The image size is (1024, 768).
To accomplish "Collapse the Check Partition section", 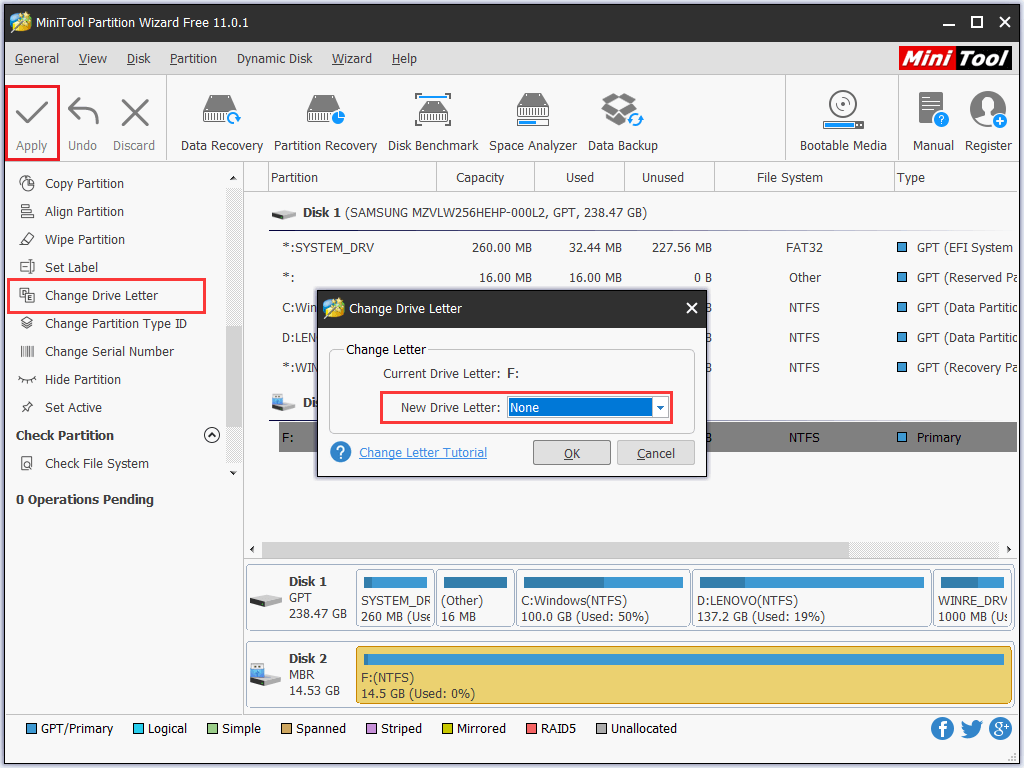I will [x=212, y=435].
